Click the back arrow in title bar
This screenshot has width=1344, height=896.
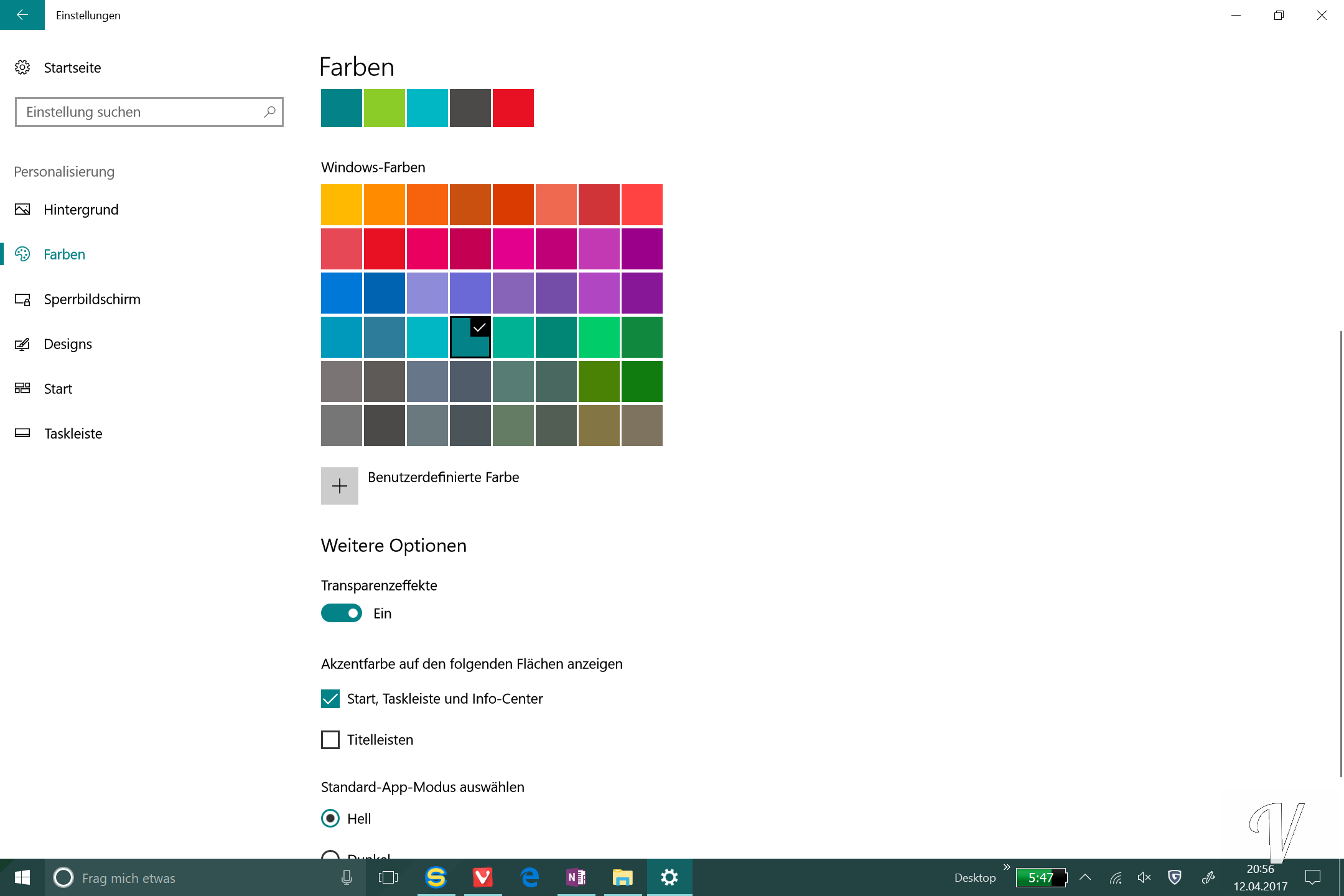[22, 15]
